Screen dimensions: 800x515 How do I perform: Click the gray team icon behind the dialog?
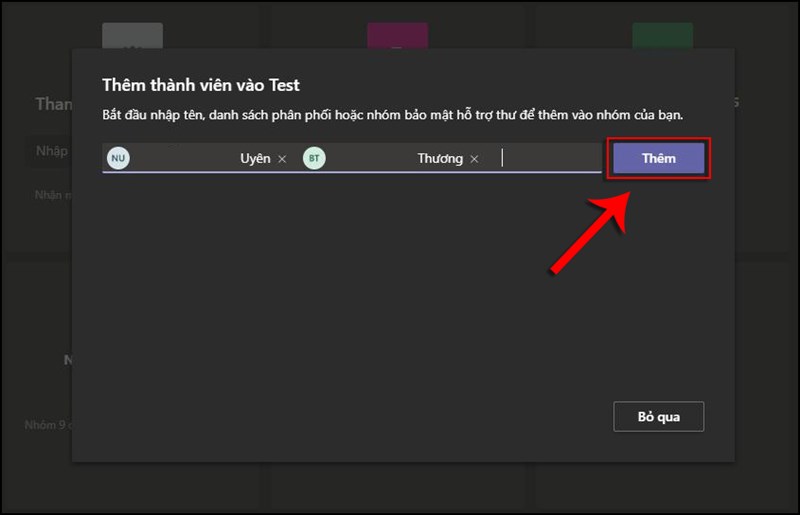(x=131, y=35)
